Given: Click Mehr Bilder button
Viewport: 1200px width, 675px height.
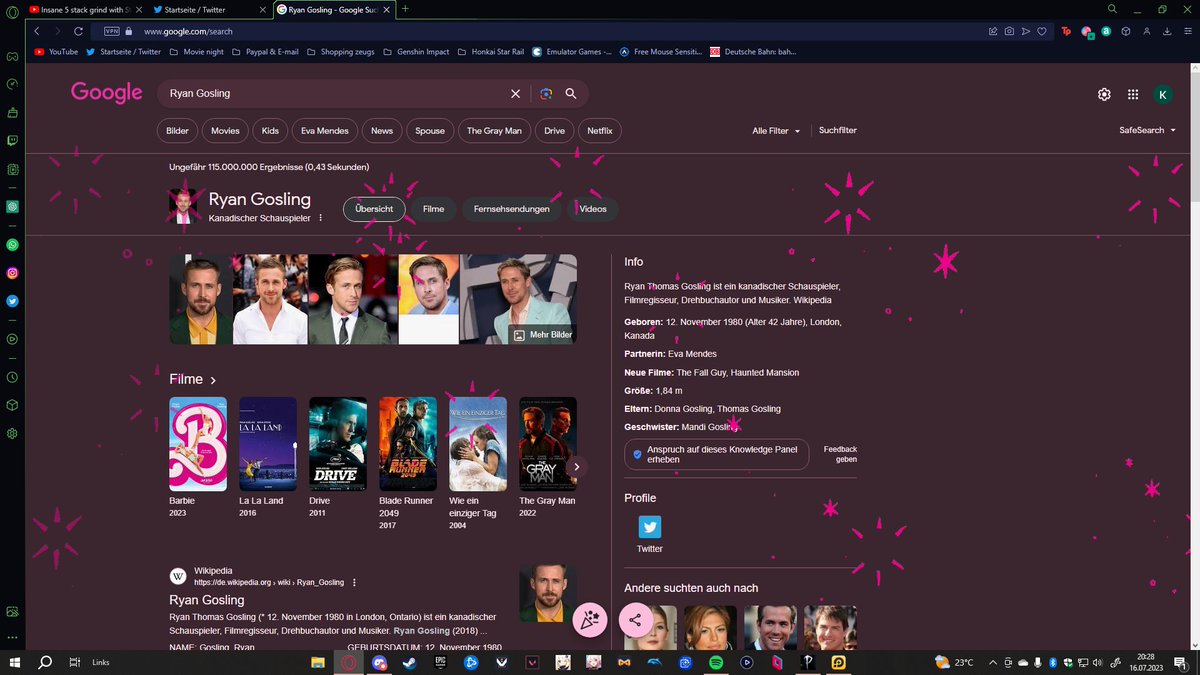Looking at the screenshot, I should click(543, 335).
